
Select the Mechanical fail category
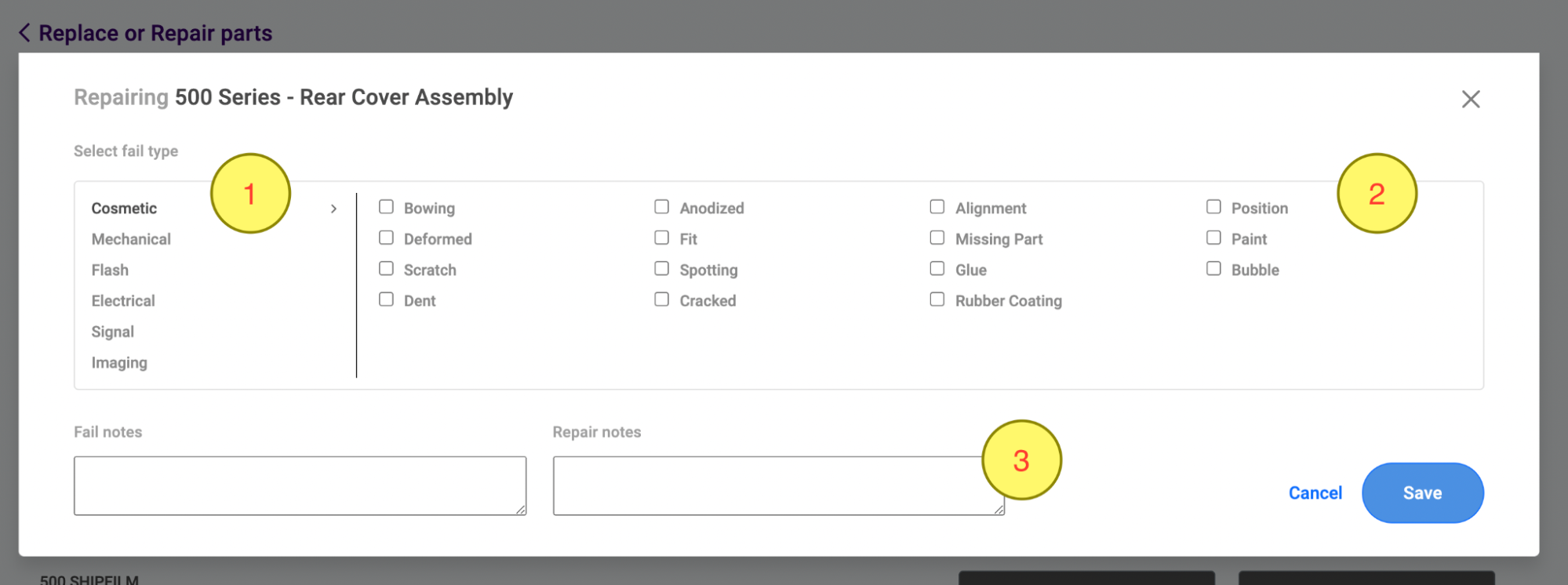(131, 239)
